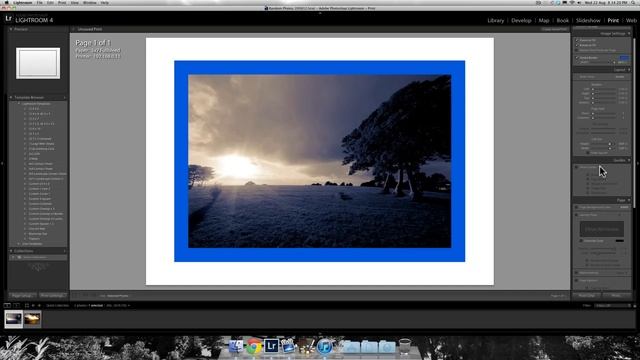The width and height of the screenshot is (640, 360).
Task: Click the Apple menu icon
Action: (x=7, y=2)
